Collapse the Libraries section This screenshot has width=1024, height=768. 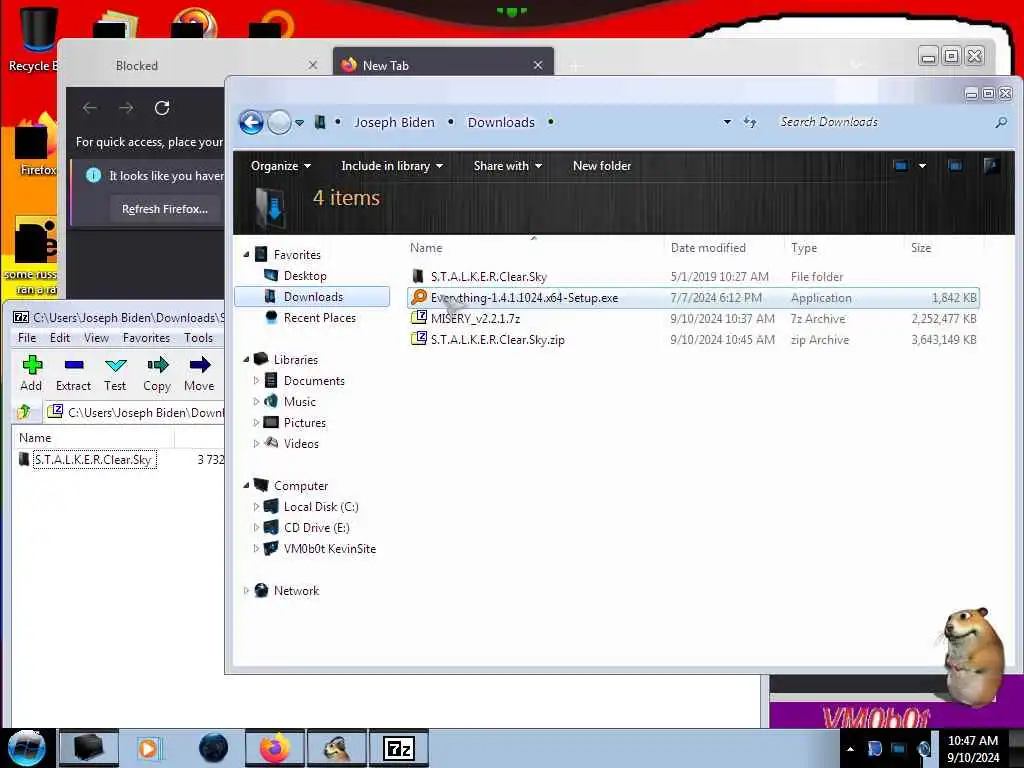click(246, 359)
